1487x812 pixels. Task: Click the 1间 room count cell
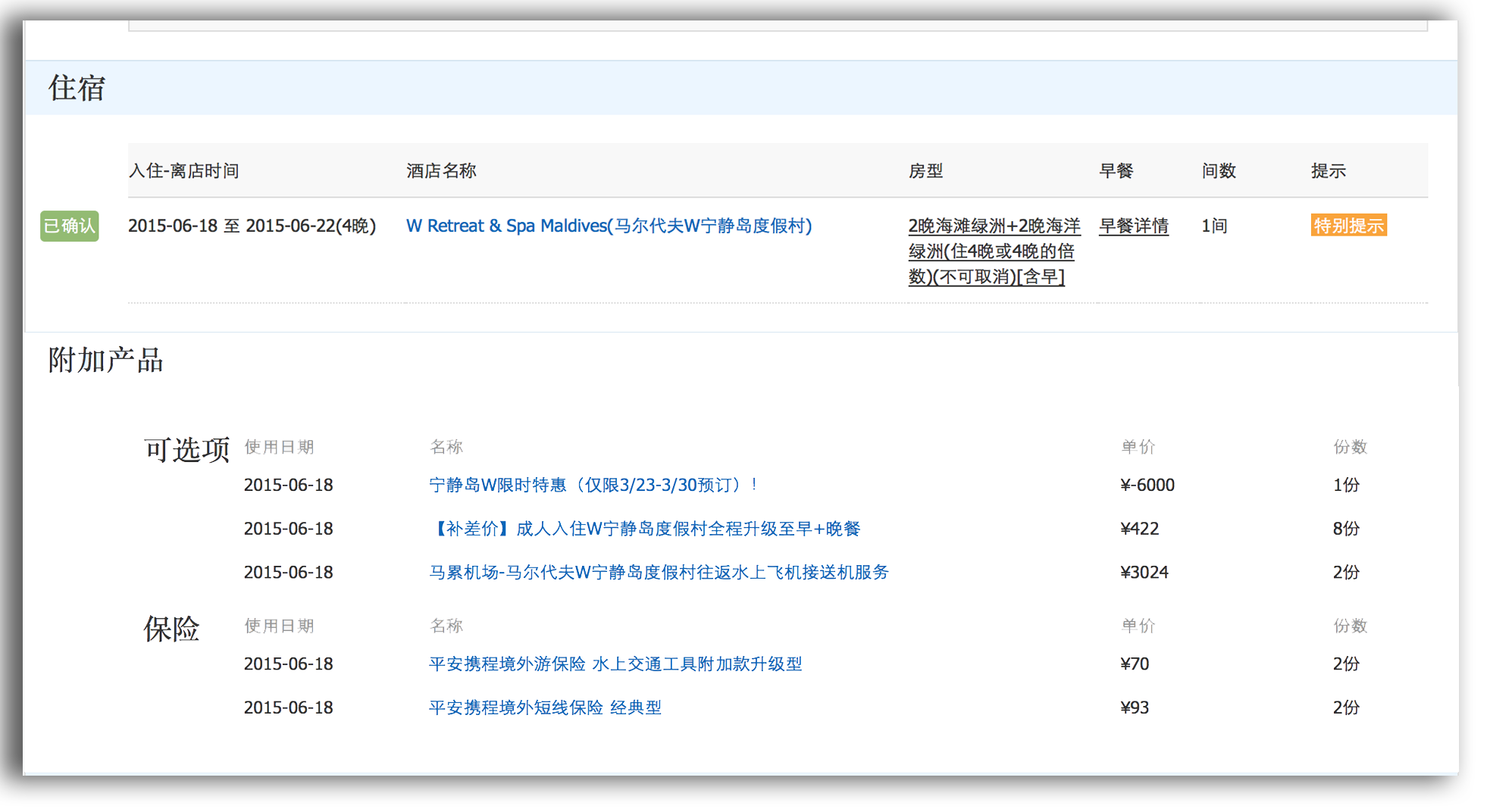pyautogui.click(x=1214, y=226)
